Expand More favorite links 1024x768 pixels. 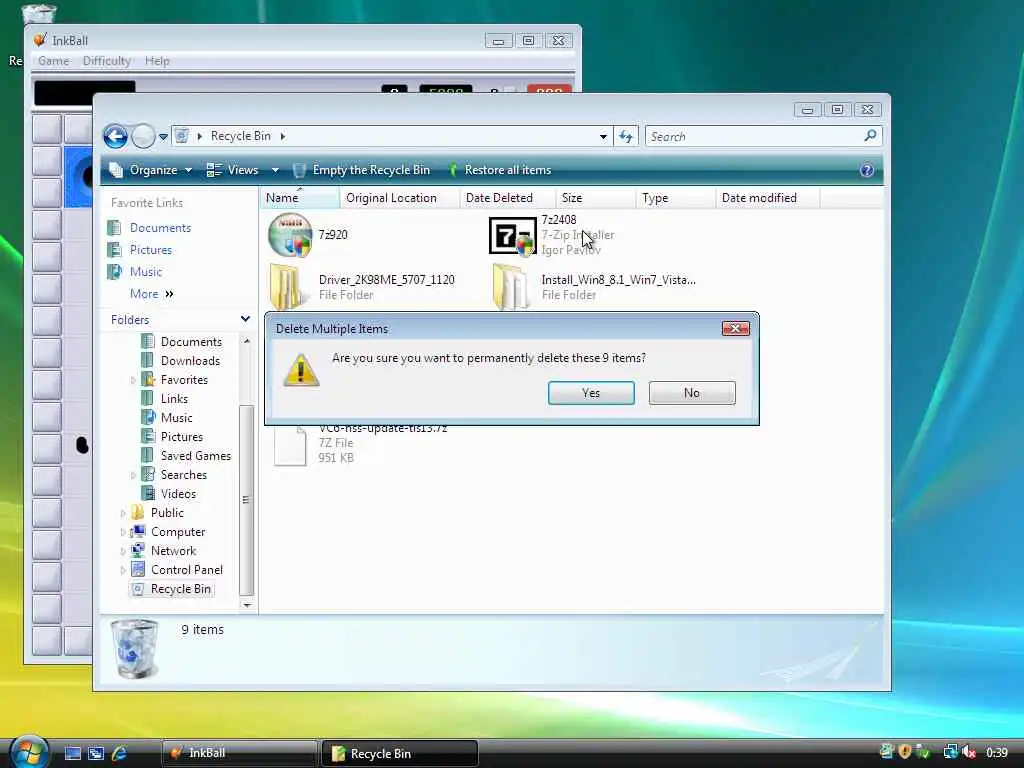pyautogui.click(x=152, y=294)
